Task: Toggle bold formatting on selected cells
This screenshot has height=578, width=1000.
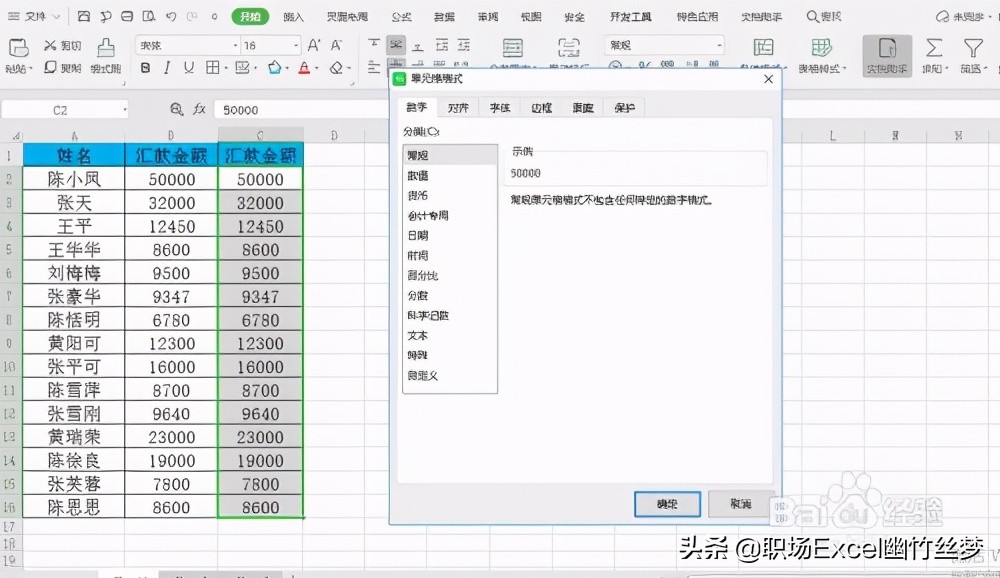Action: (x=146, y=69)
